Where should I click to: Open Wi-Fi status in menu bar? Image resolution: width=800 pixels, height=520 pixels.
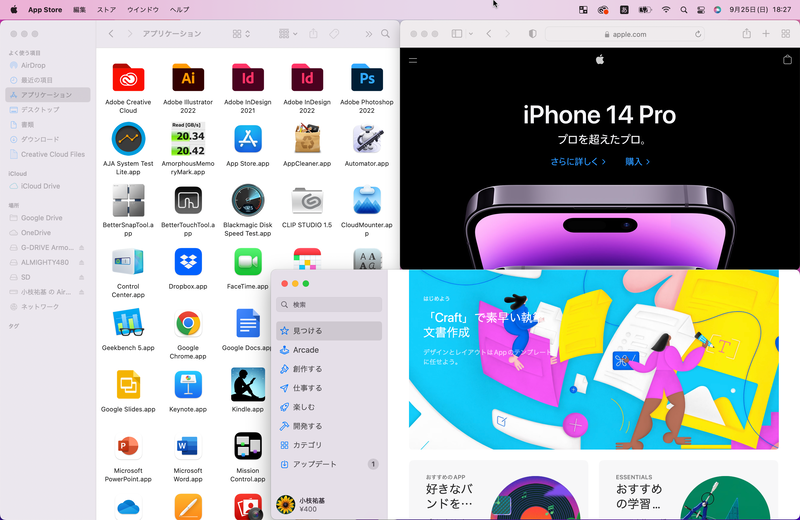click(666, 9)
